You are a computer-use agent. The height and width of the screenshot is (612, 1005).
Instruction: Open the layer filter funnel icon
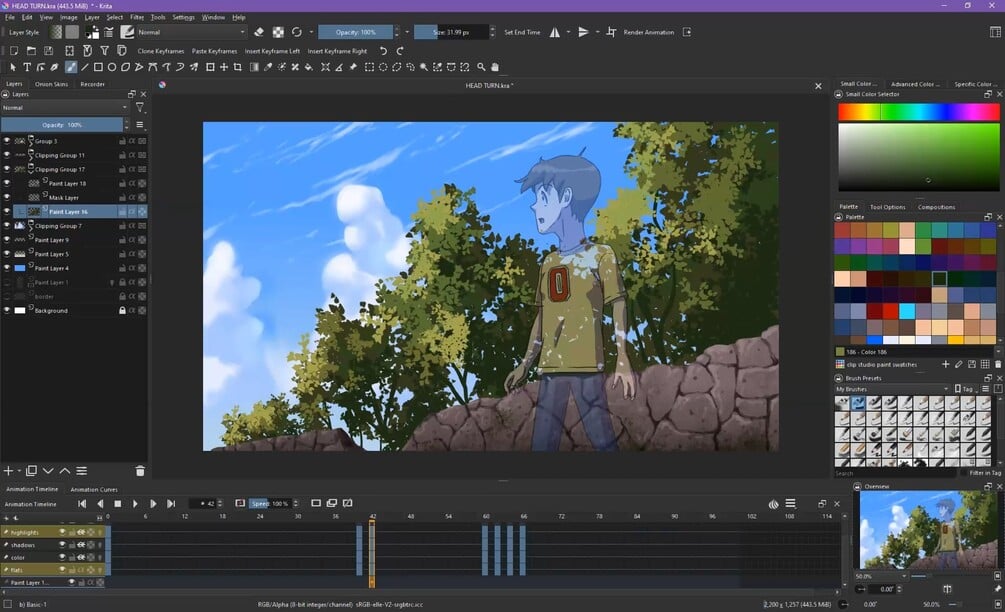click(x=140, y=108)
